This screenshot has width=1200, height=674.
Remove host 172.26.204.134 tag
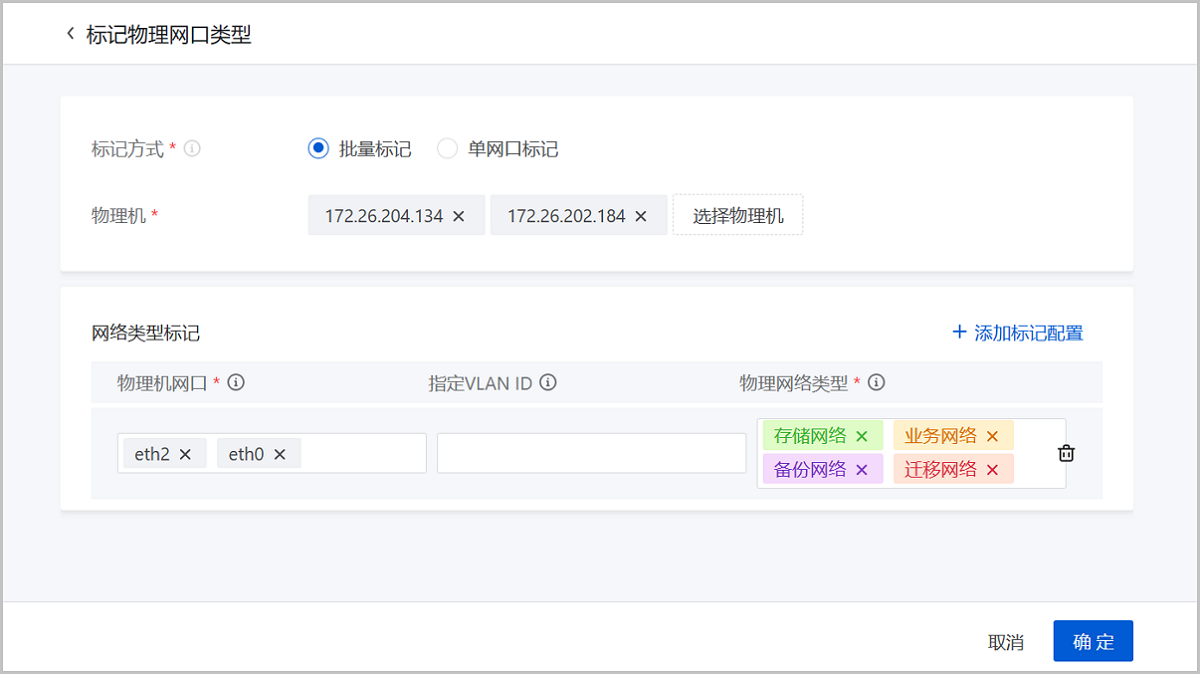(459, 216)
